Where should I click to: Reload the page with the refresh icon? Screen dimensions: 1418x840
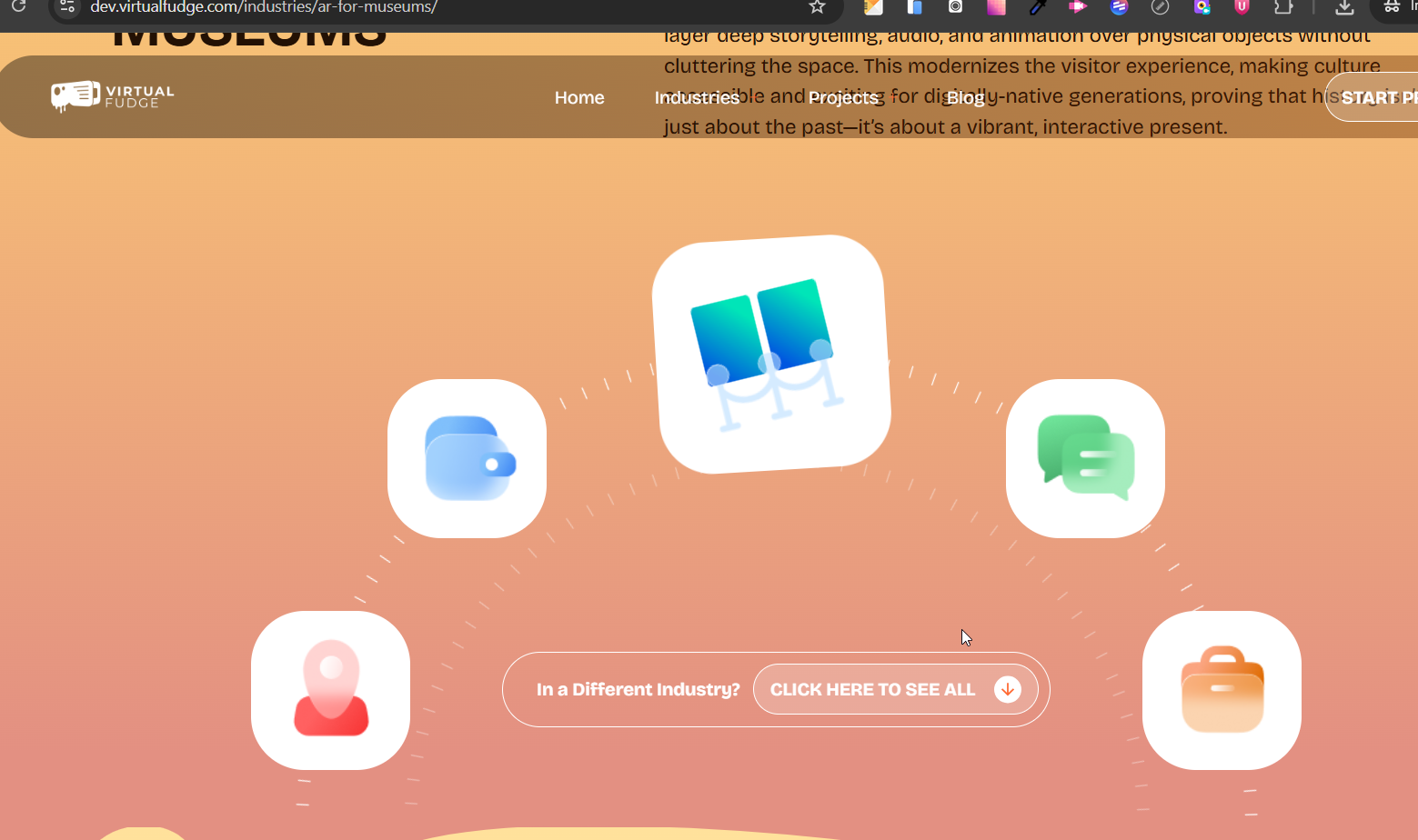coord(18,6)
